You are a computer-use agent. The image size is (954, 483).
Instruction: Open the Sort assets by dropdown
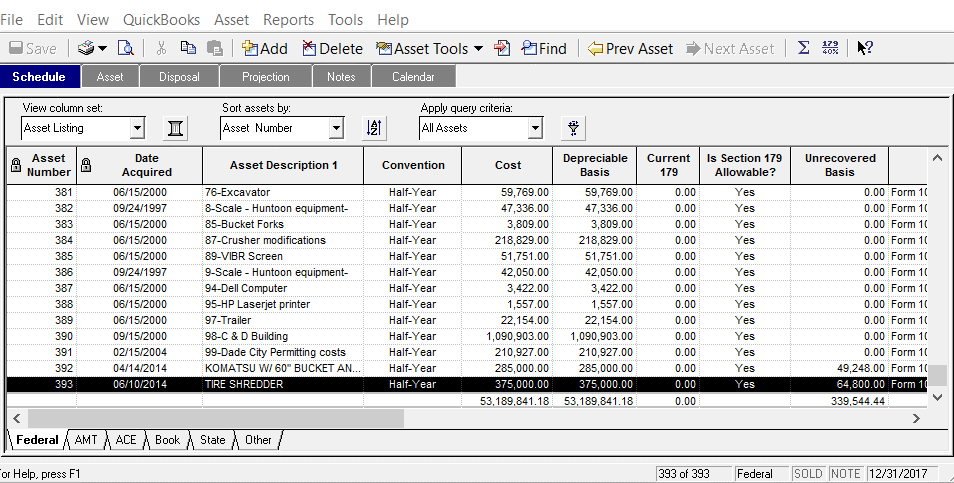point(336,128)
